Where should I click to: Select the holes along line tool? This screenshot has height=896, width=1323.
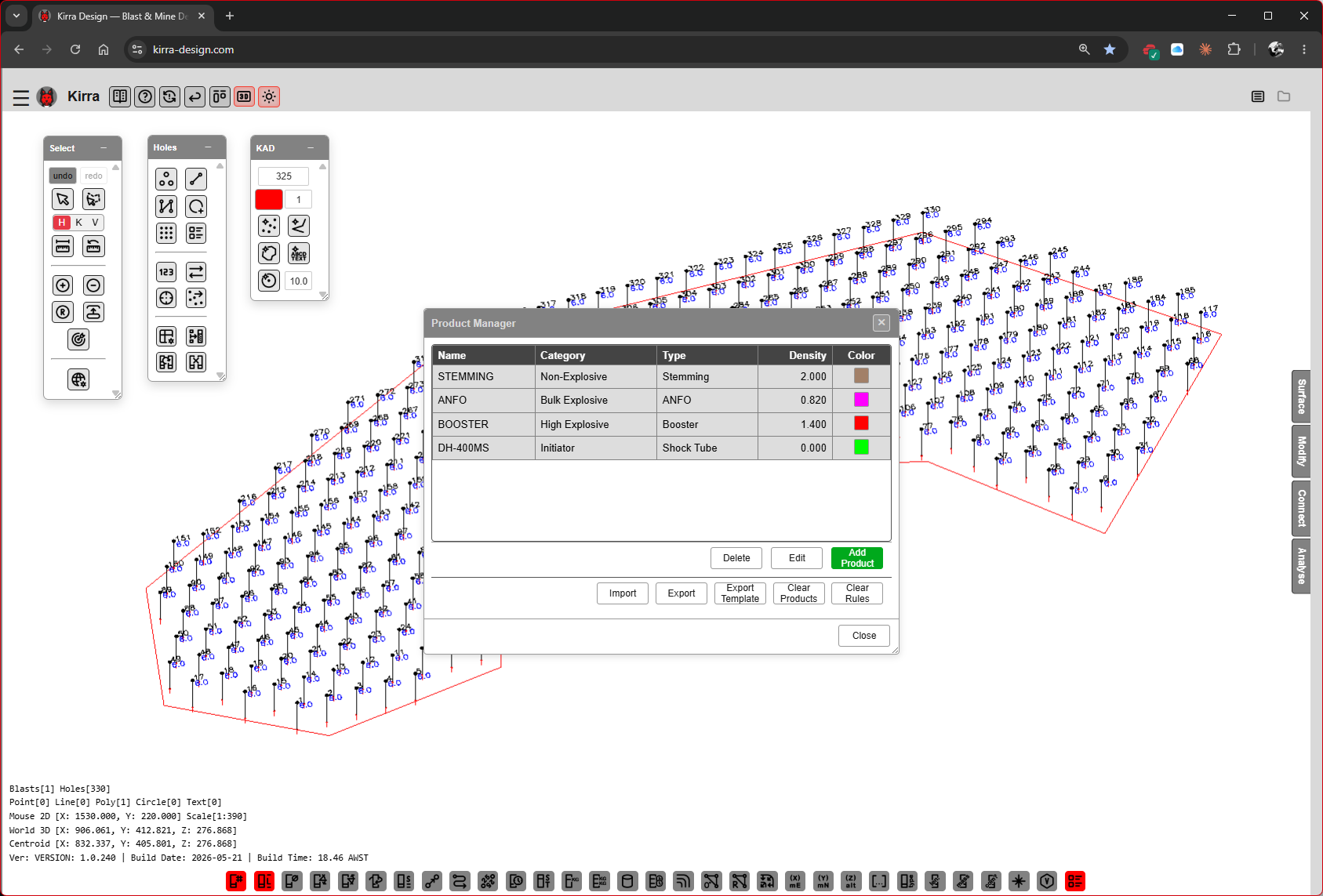196,180
